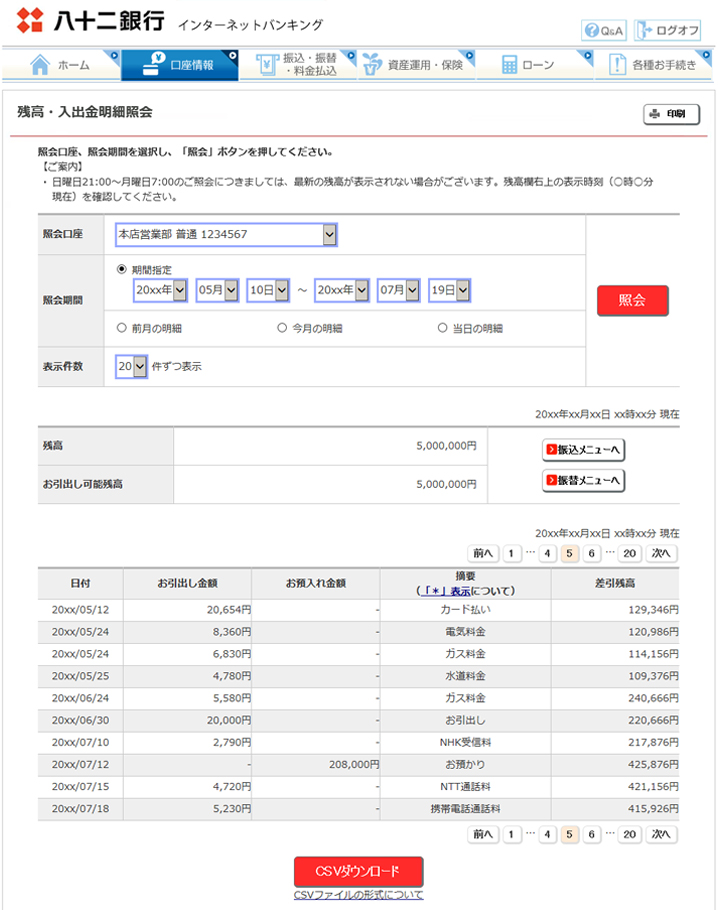Click the 20xx/06/30 date cell
This screenshot has width=718, height=910.
(80, 720)
